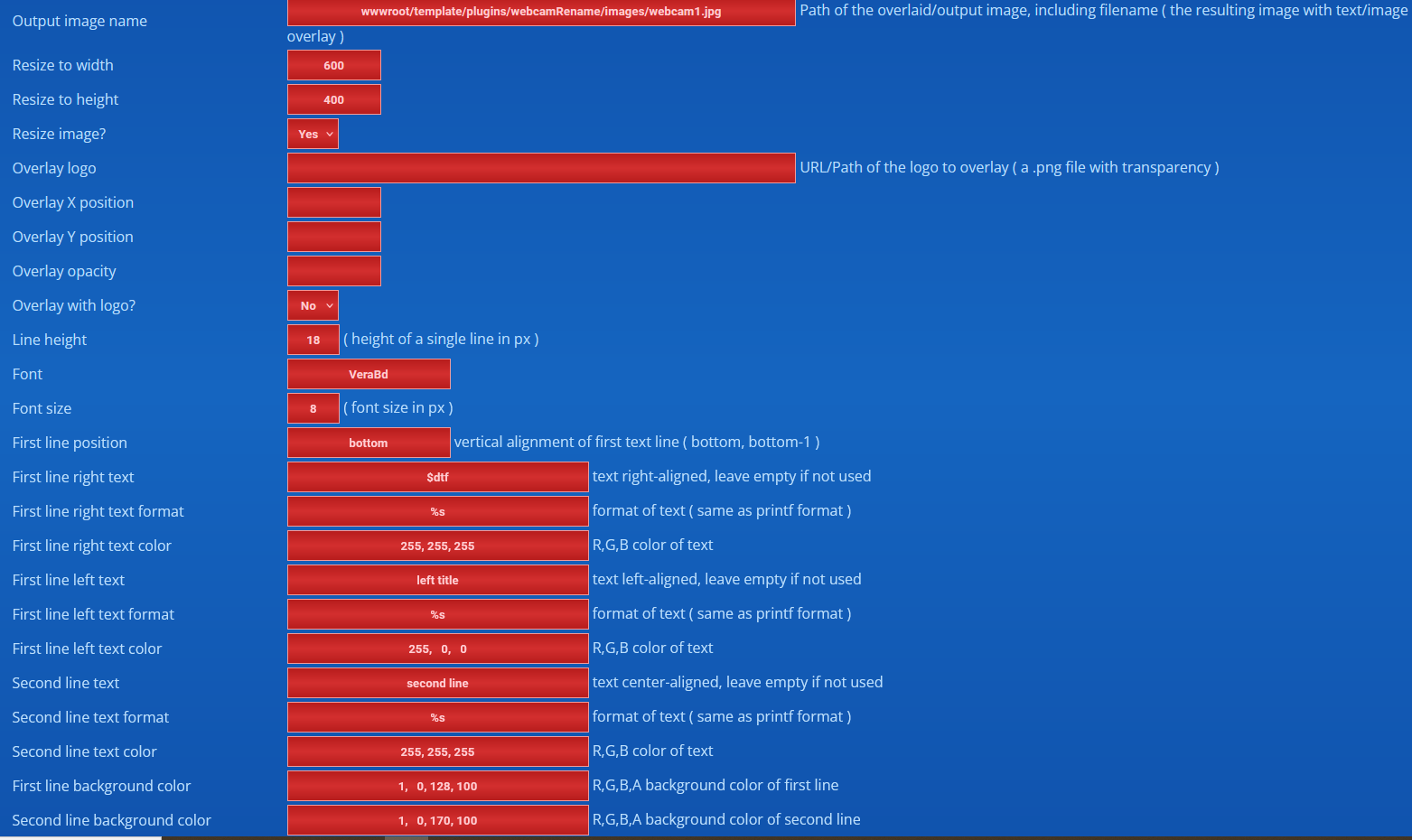Select the Second line background color field
This screenshot has height=840, width=1412.
coord(437,820)
